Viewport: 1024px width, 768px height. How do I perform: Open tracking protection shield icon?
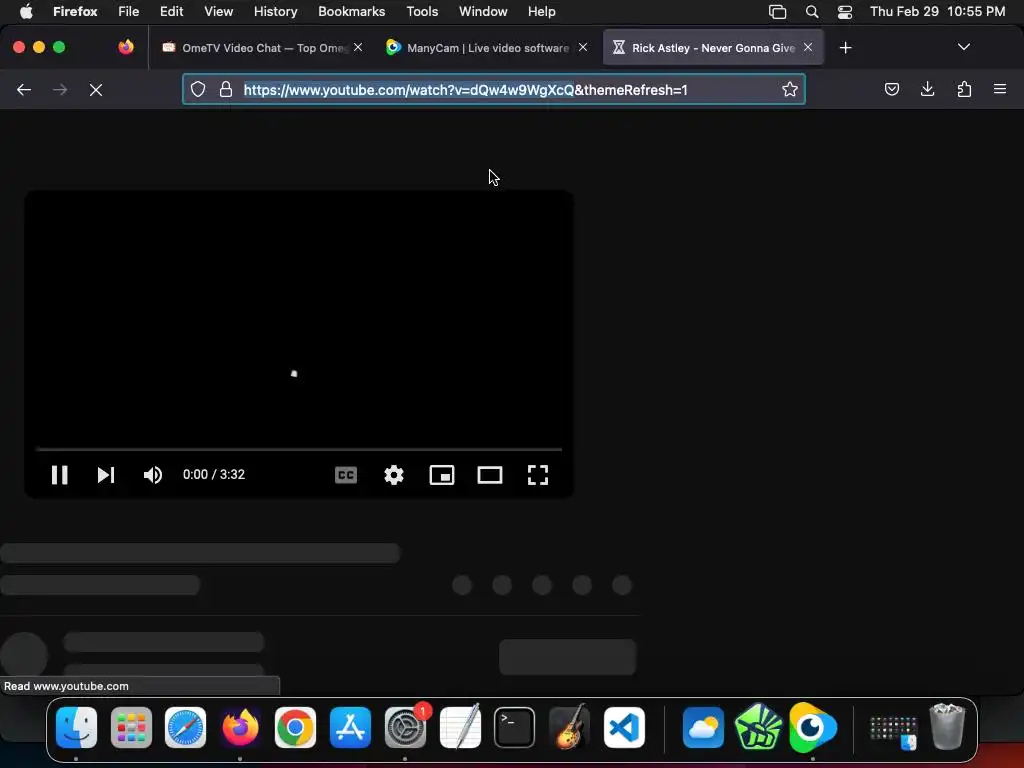click(198, 89)
